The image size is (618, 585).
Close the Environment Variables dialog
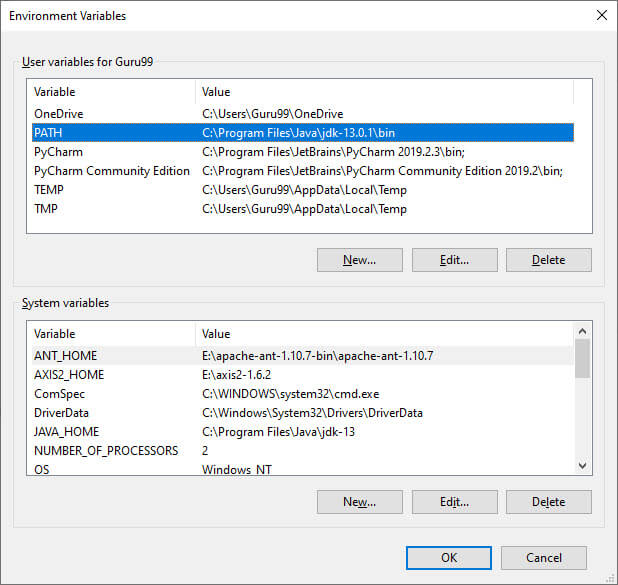click(601, 15)
